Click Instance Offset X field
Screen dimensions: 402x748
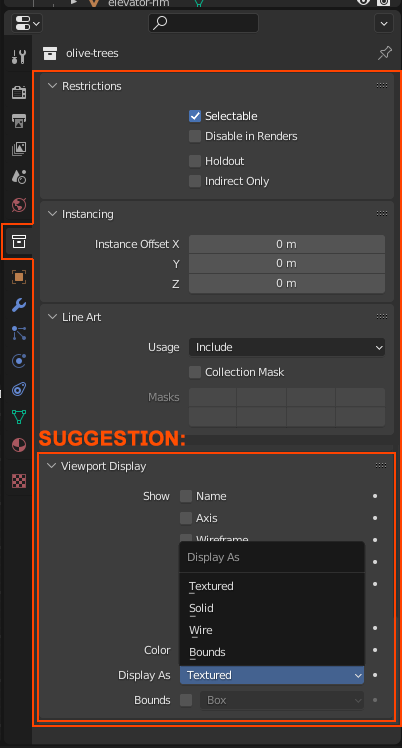pyautogui.click(x=287, y=244)
